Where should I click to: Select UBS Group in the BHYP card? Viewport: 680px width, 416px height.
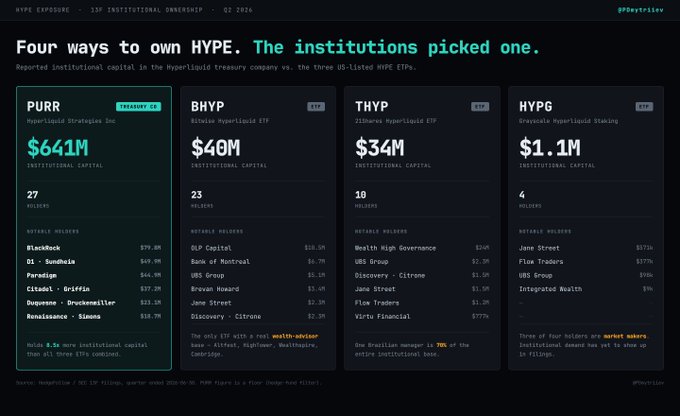[208, 275]
